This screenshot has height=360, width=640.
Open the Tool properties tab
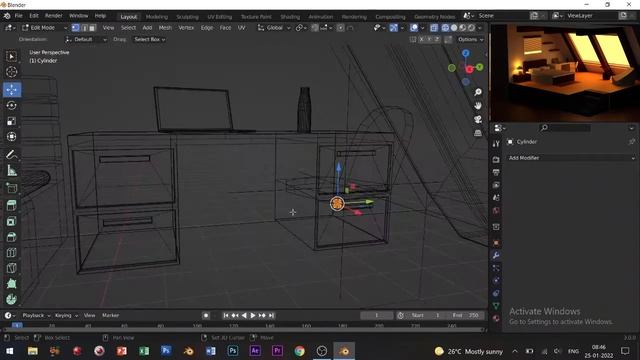click(496, 144)
